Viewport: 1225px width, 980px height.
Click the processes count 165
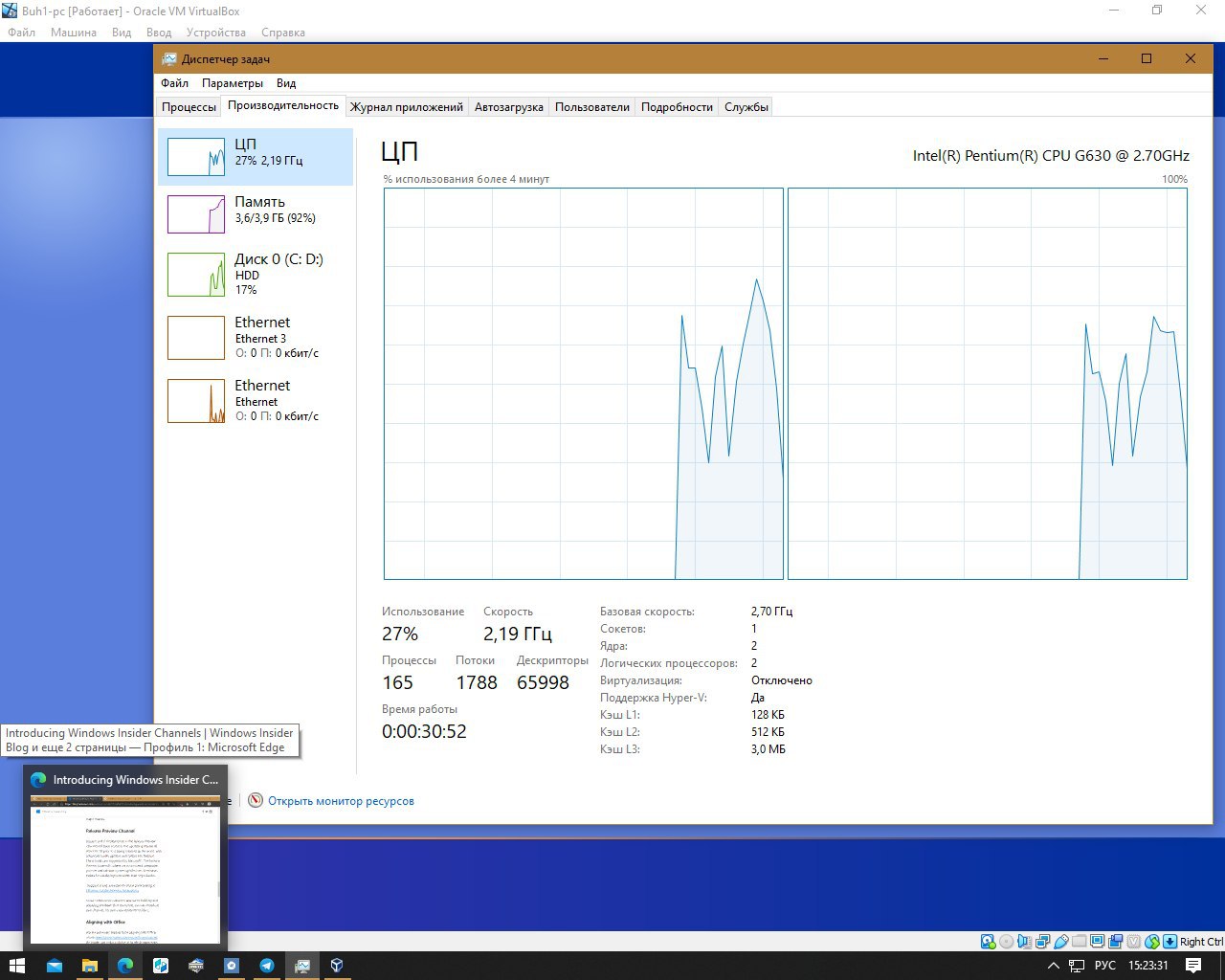pos(397,682)
